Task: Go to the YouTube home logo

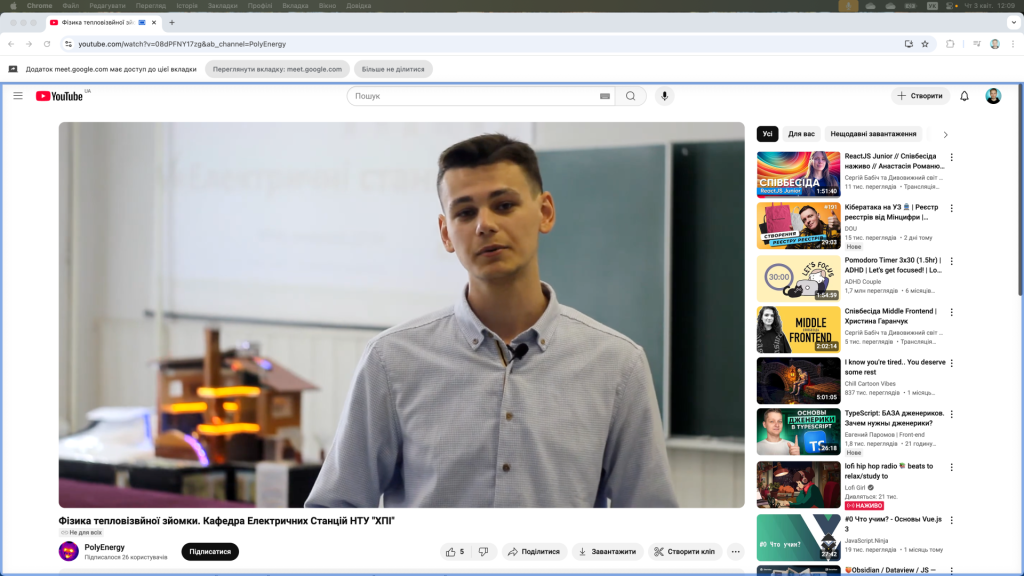Action: [59, 96]
